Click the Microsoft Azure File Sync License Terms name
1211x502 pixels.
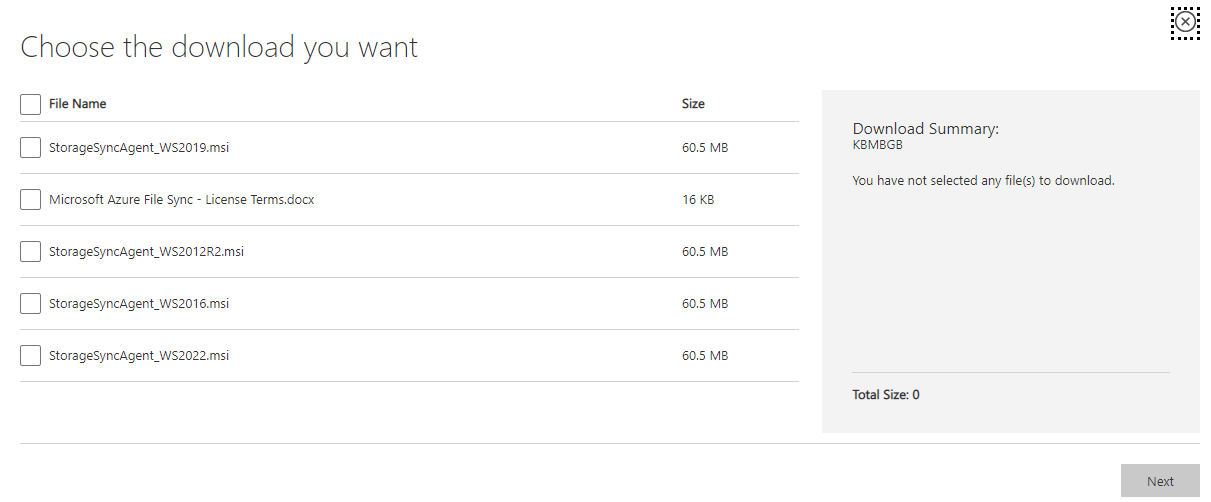[x=181, y=200]
